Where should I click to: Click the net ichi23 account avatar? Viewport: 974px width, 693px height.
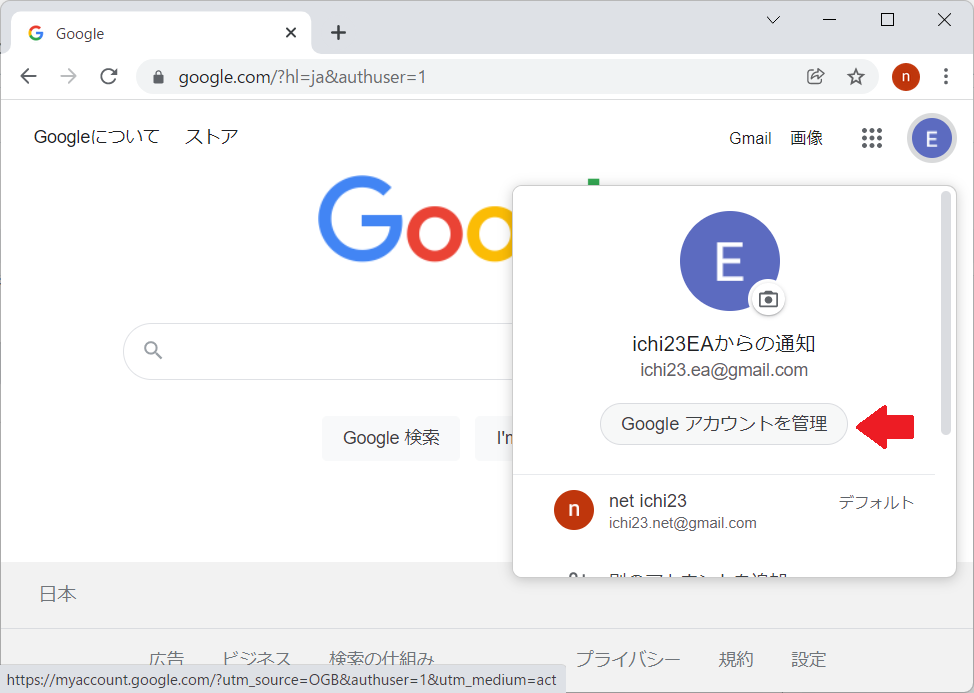click(573, 510)
